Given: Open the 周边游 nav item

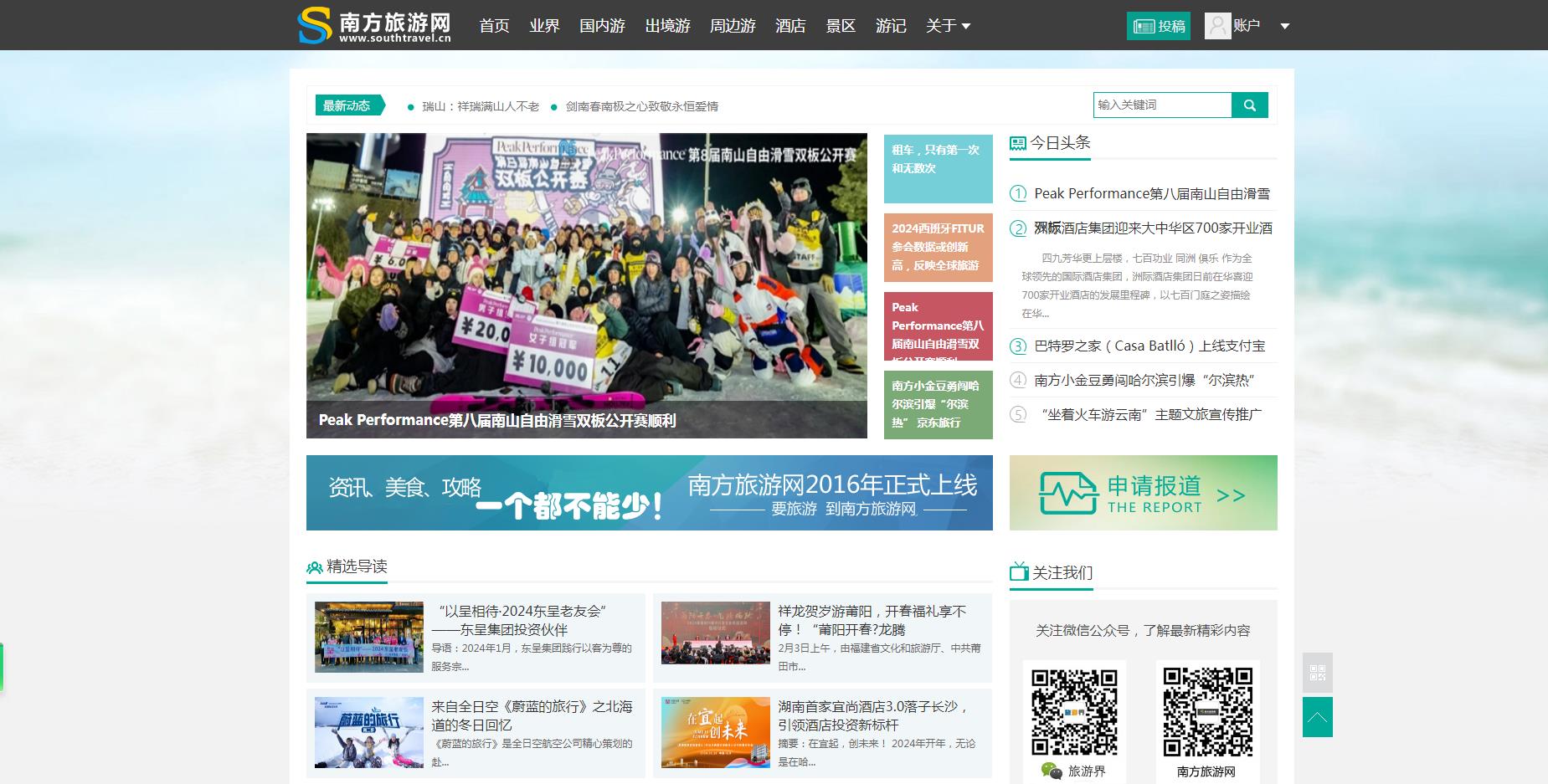Looking at the screenshot, I should click(x=733, y=26).
